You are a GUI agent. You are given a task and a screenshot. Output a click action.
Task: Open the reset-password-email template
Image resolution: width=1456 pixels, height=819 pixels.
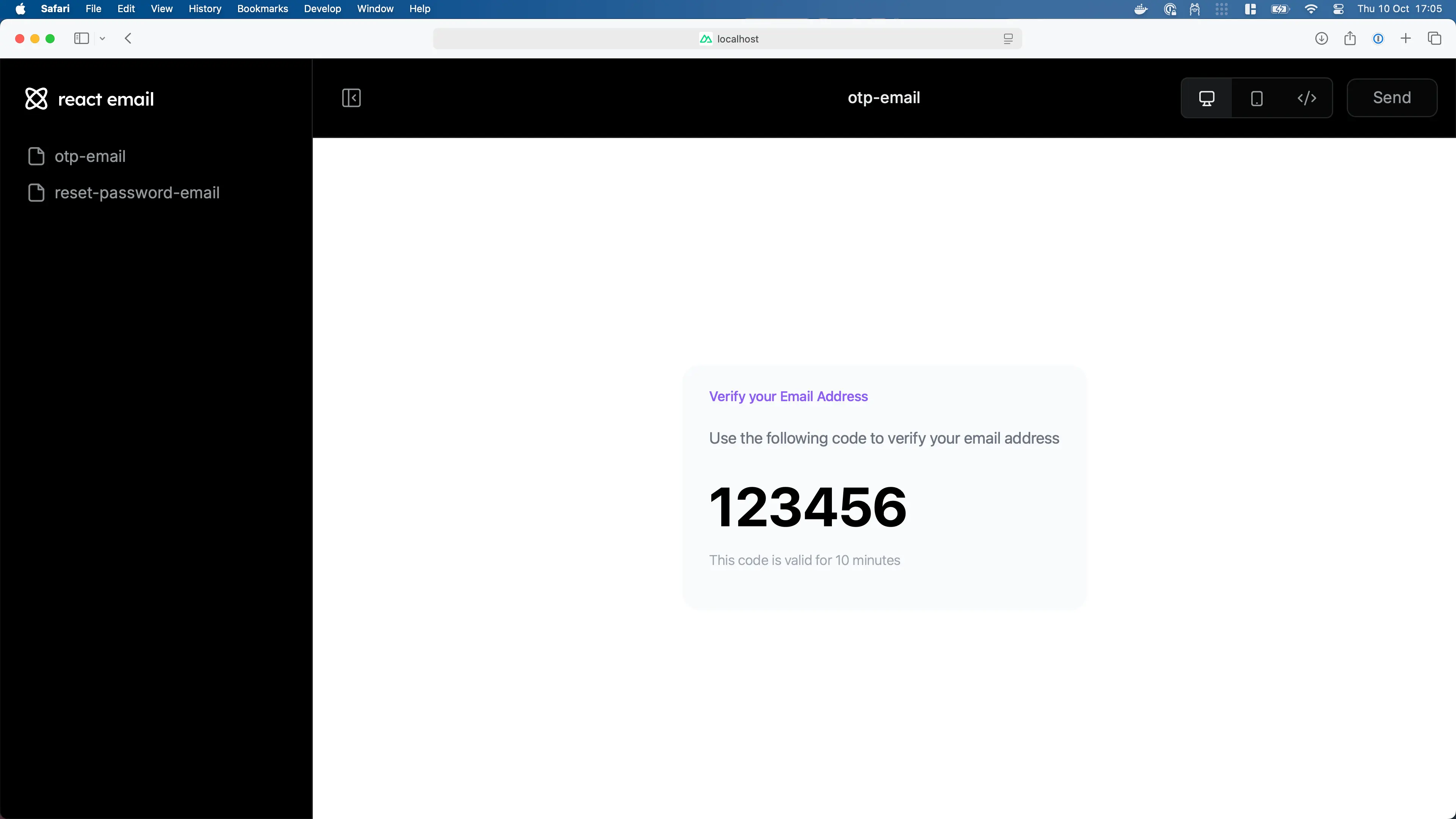pos(136,193)
